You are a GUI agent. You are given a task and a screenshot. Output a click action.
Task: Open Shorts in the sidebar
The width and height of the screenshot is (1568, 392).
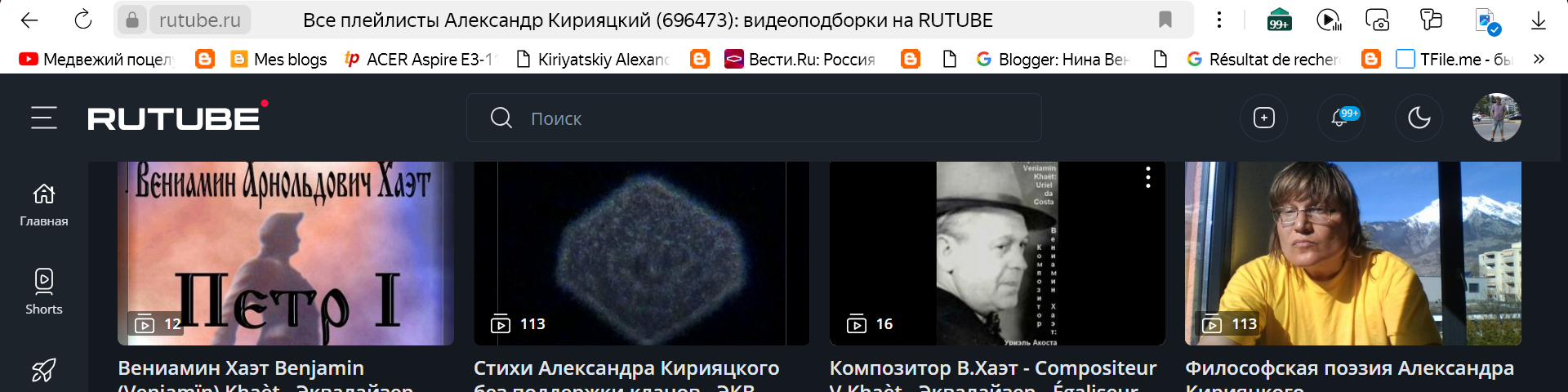pos(44,292)
